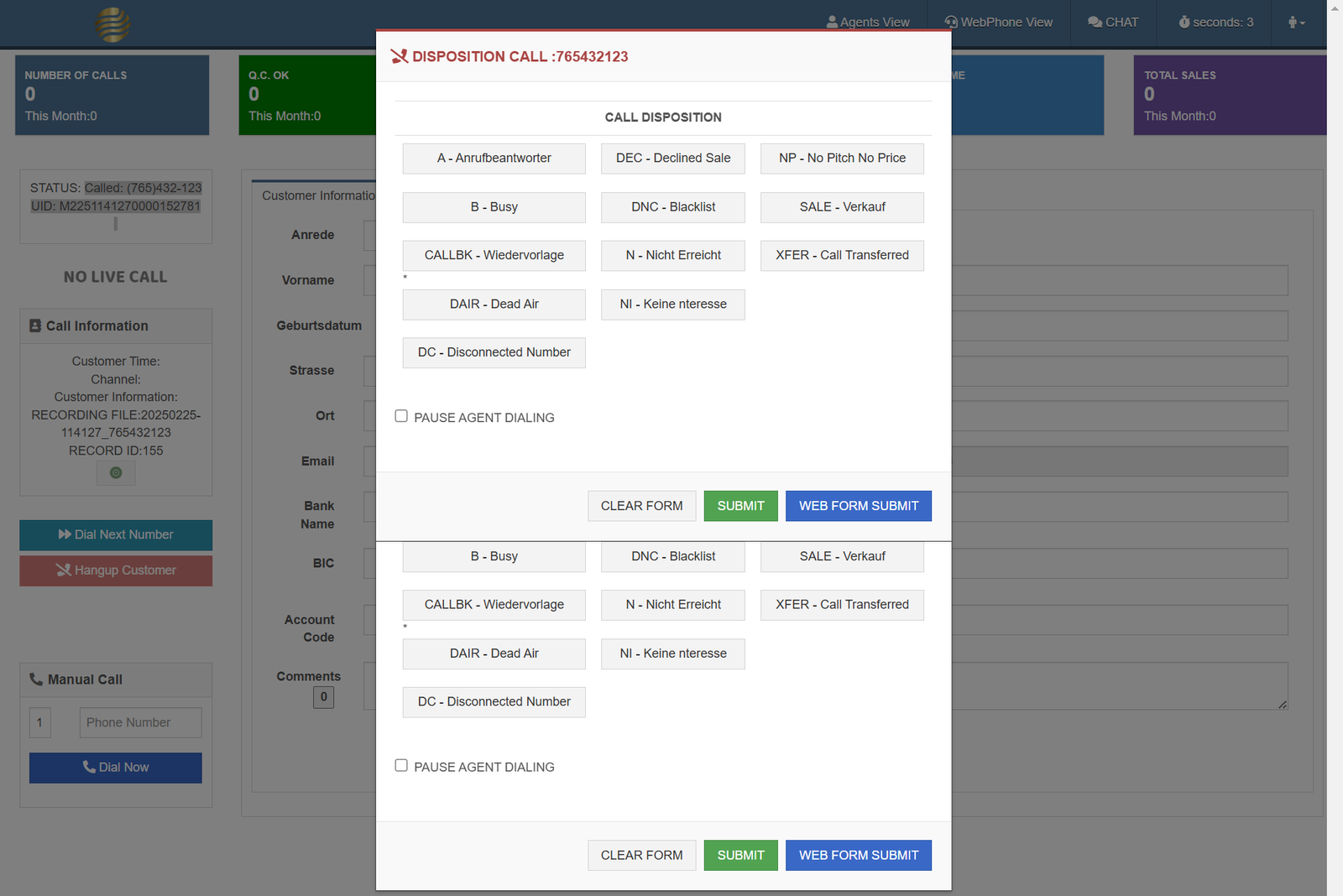Click the green recording playback icon under RECORD ID
This screenshot has height=896, width=1343.
[x=115, y=472]
